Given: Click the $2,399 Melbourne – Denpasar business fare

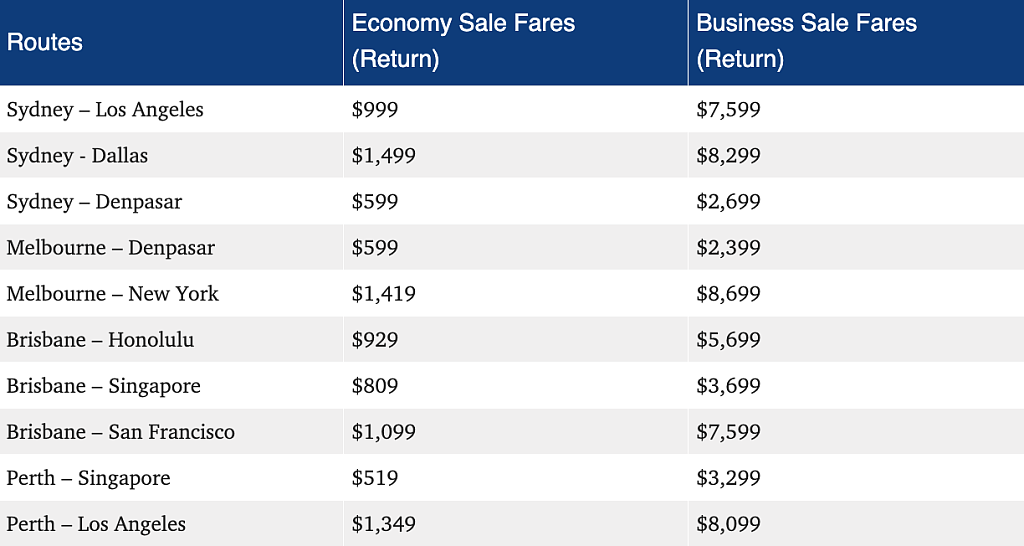Looking at the screenshot, I should [728, 248].
